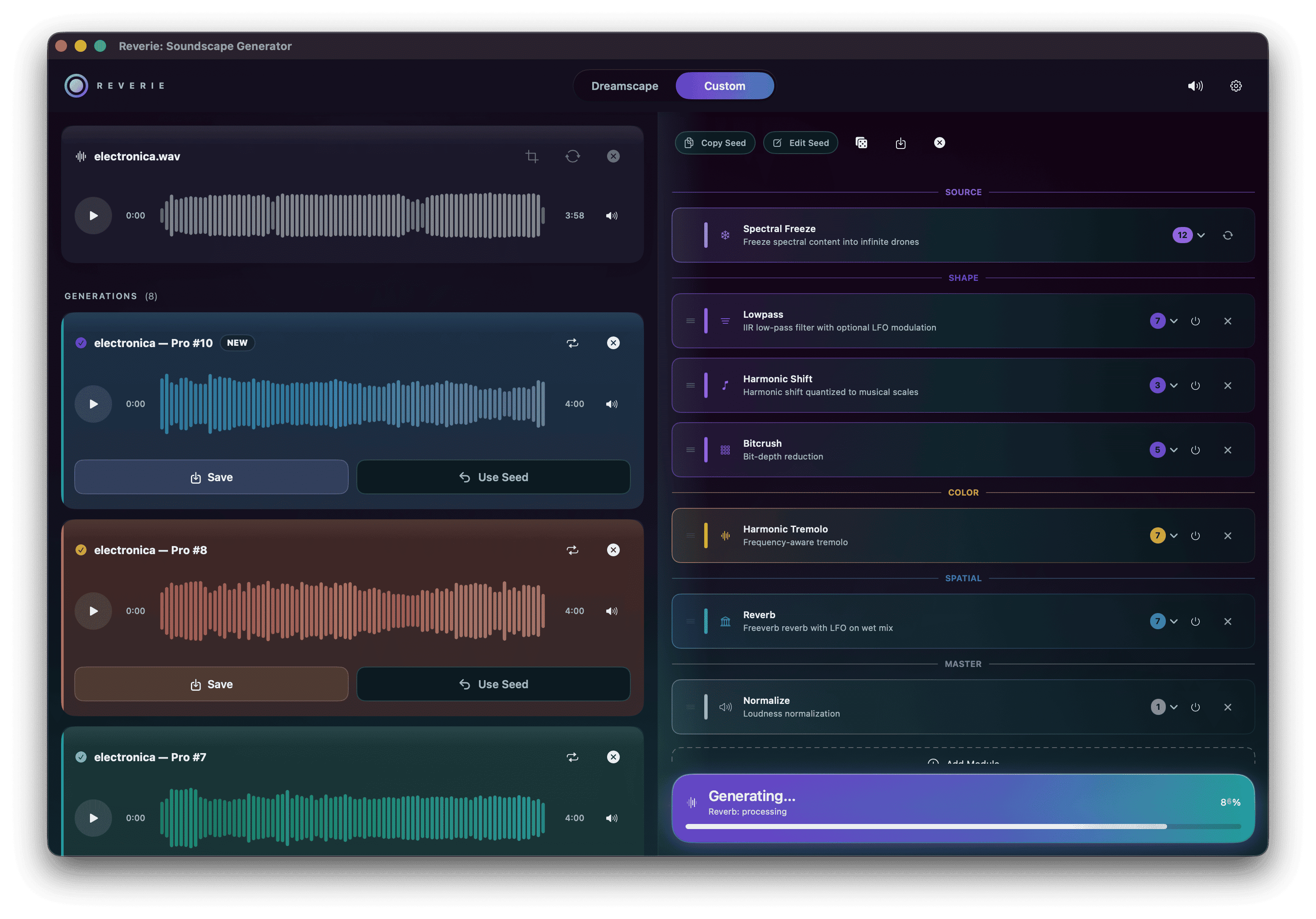Viewport: 1316px width, 919px height.
Task: Disable the Bitcrush module power toggle
Action: [1195, 450]
